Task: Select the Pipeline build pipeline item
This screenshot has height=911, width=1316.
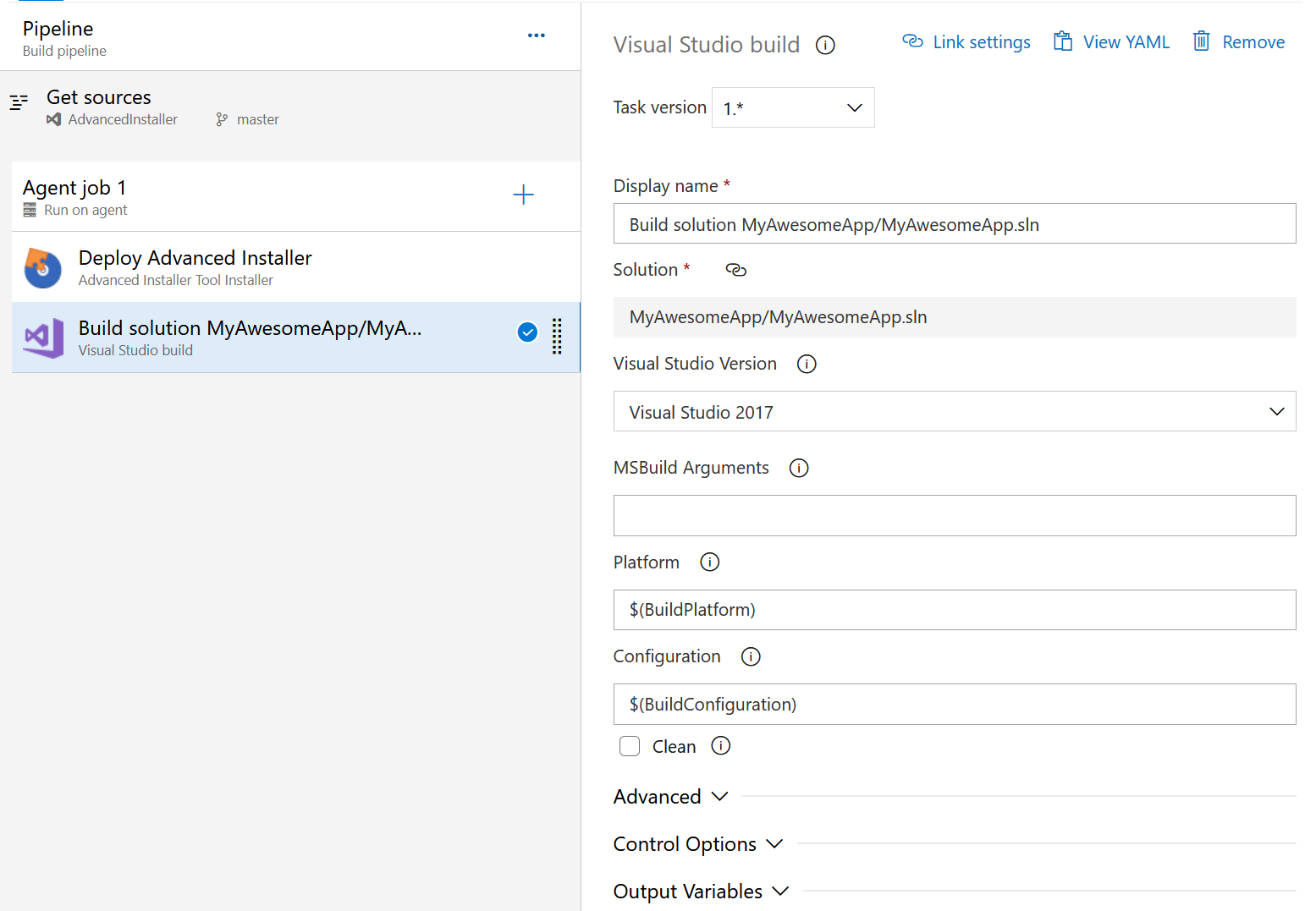Action: tap(290, 38)
